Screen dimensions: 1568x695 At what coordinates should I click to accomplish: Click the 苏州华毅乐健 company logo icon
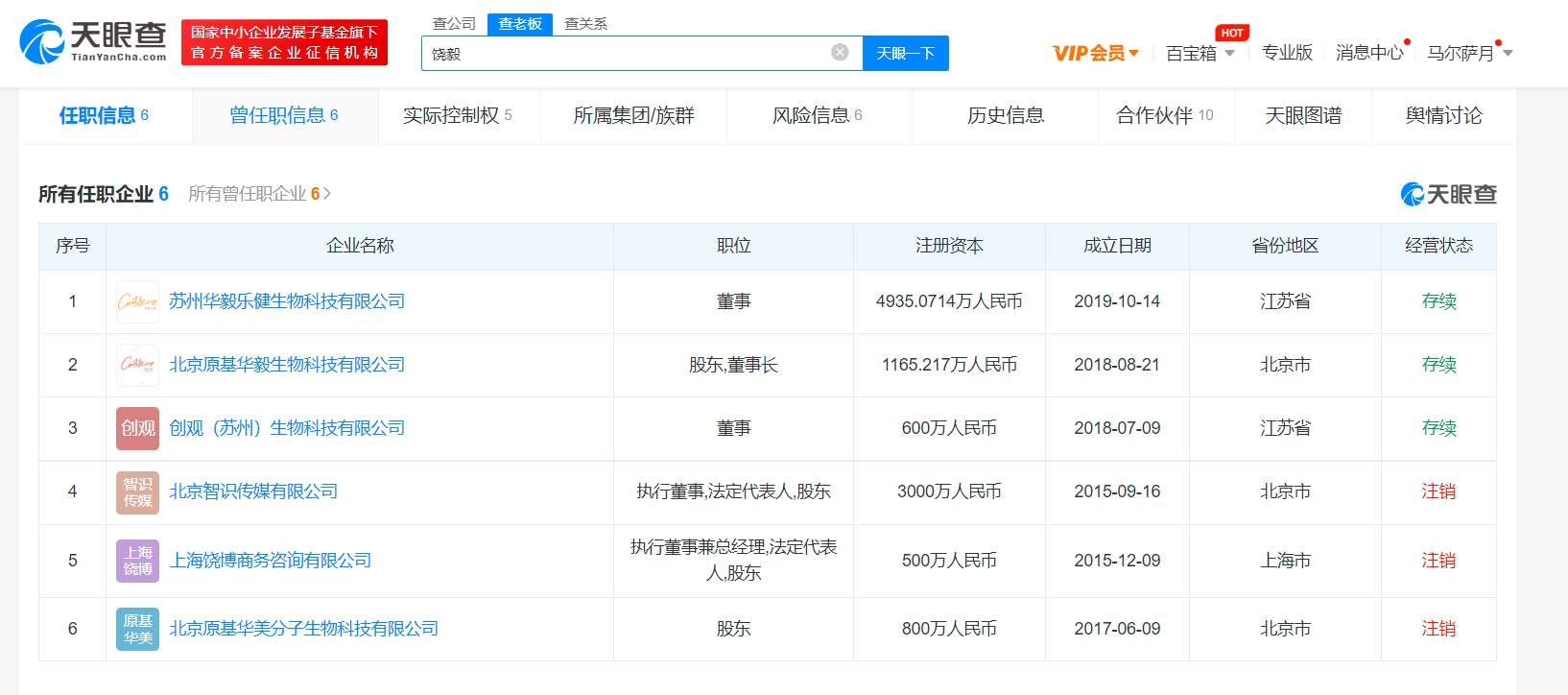tap(137, 301)
